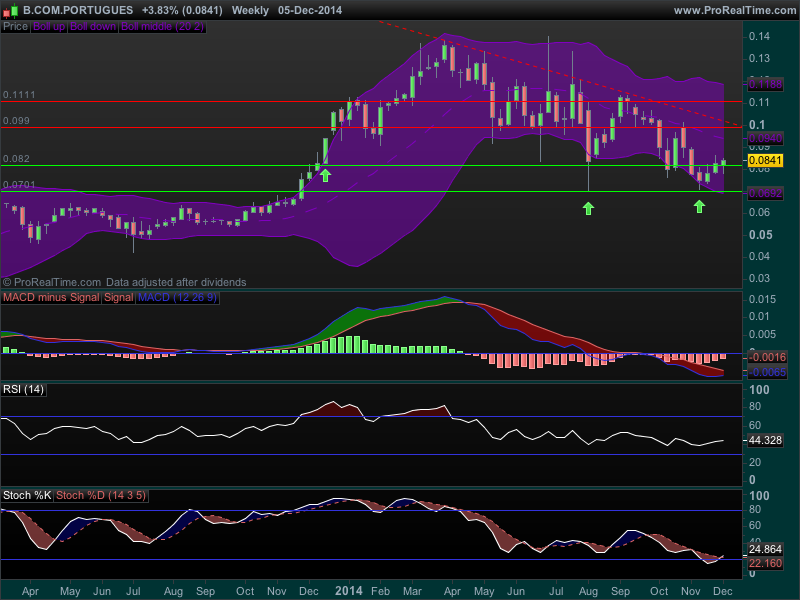This screenshot has height=600, width=800.
Task: Toggle the Boll up indicator label
Action: click(48, 27)
